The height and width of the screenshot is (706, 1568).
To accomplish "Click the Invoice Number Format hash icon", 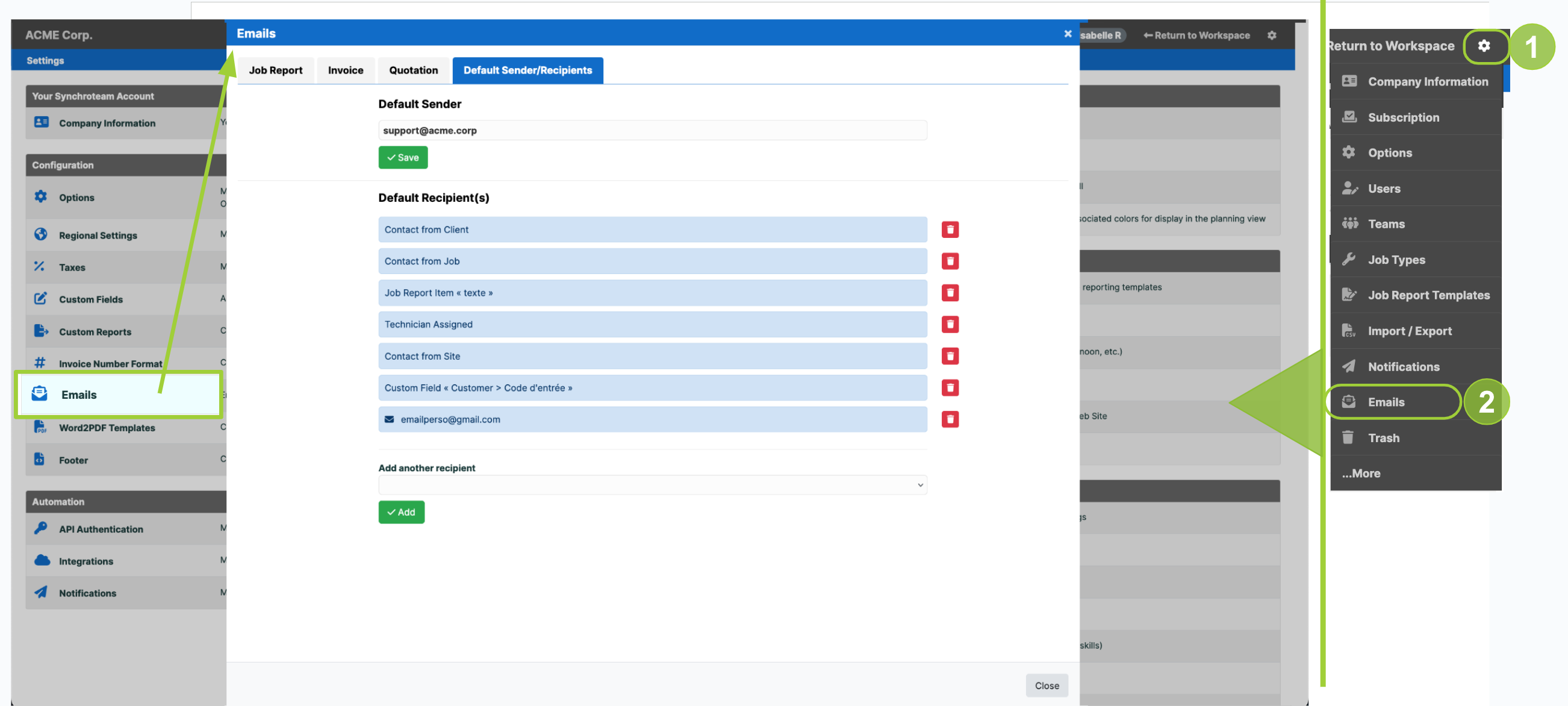I will [40, 363].
